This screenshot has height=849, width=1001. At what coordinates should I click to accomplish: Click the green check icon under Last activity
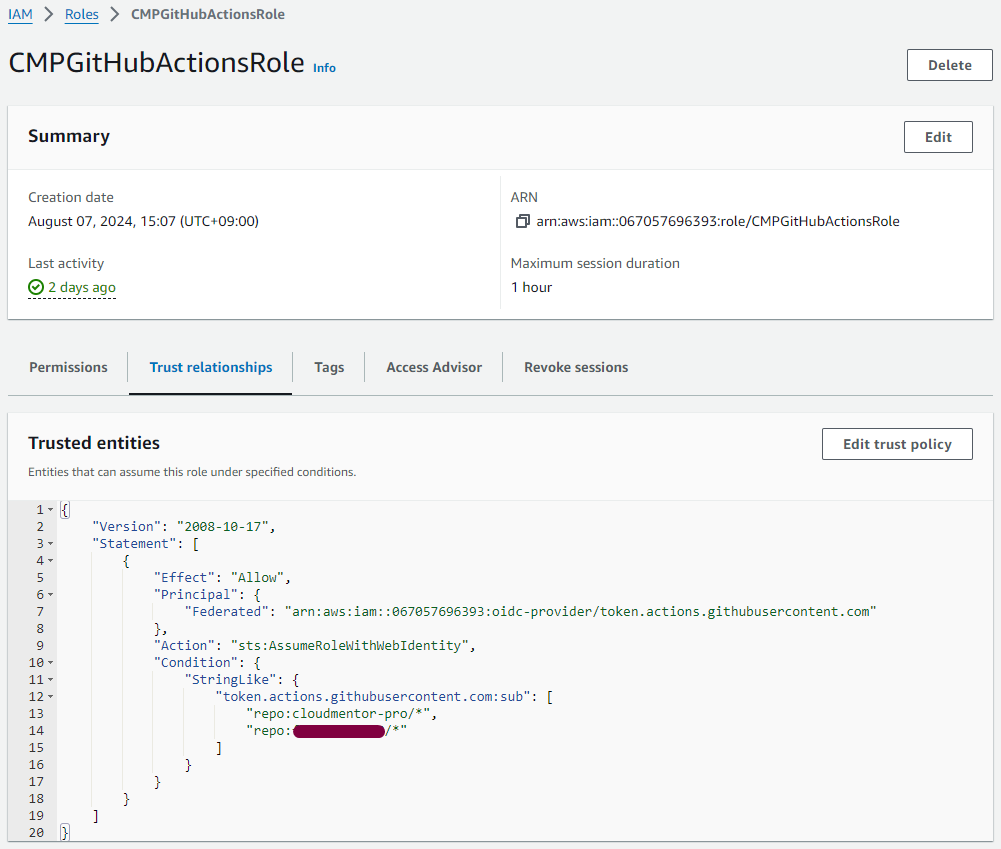pos(36,287)
